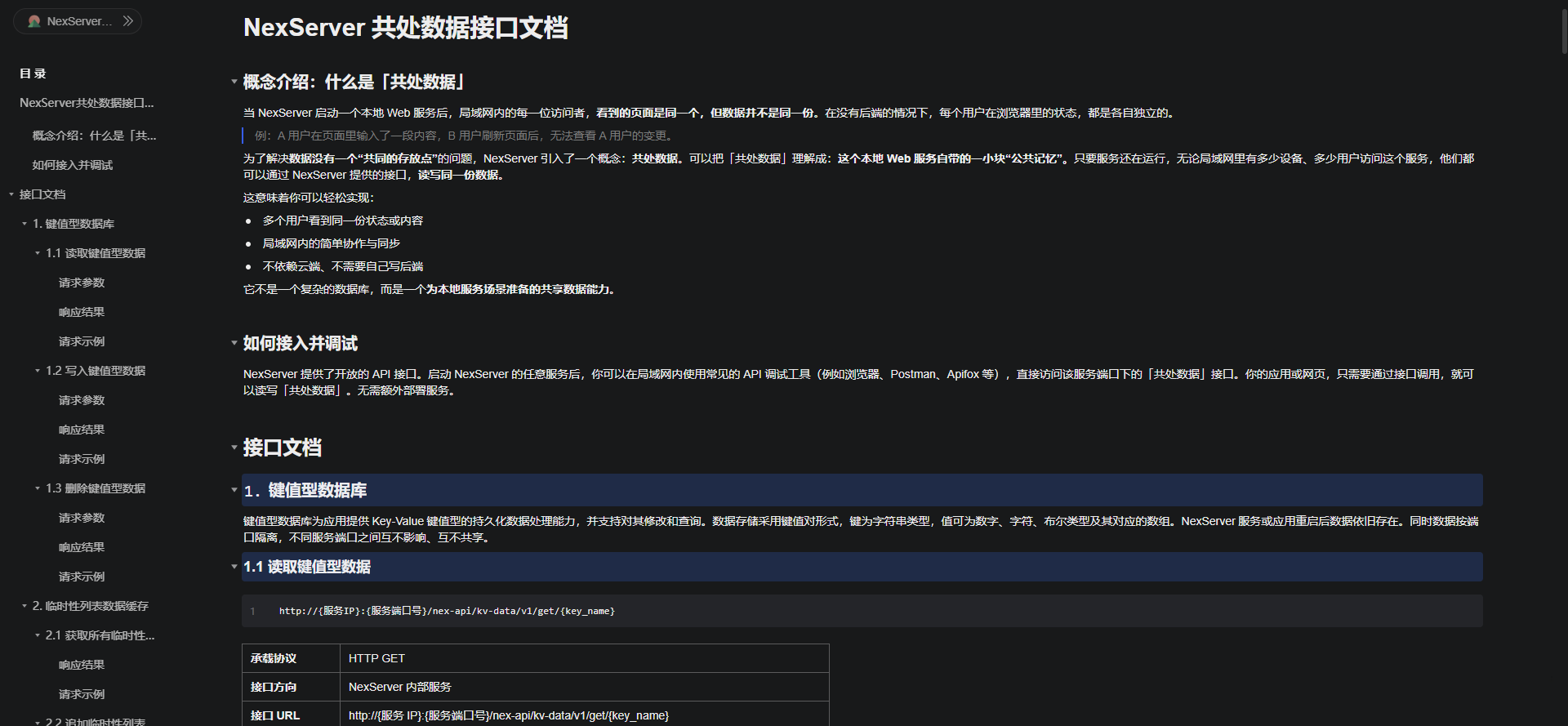Collapse the 1.3 删除键值型数据 arrow in the outline
The width and height of the screenshot is (1568, 726).
pos(38,488)
